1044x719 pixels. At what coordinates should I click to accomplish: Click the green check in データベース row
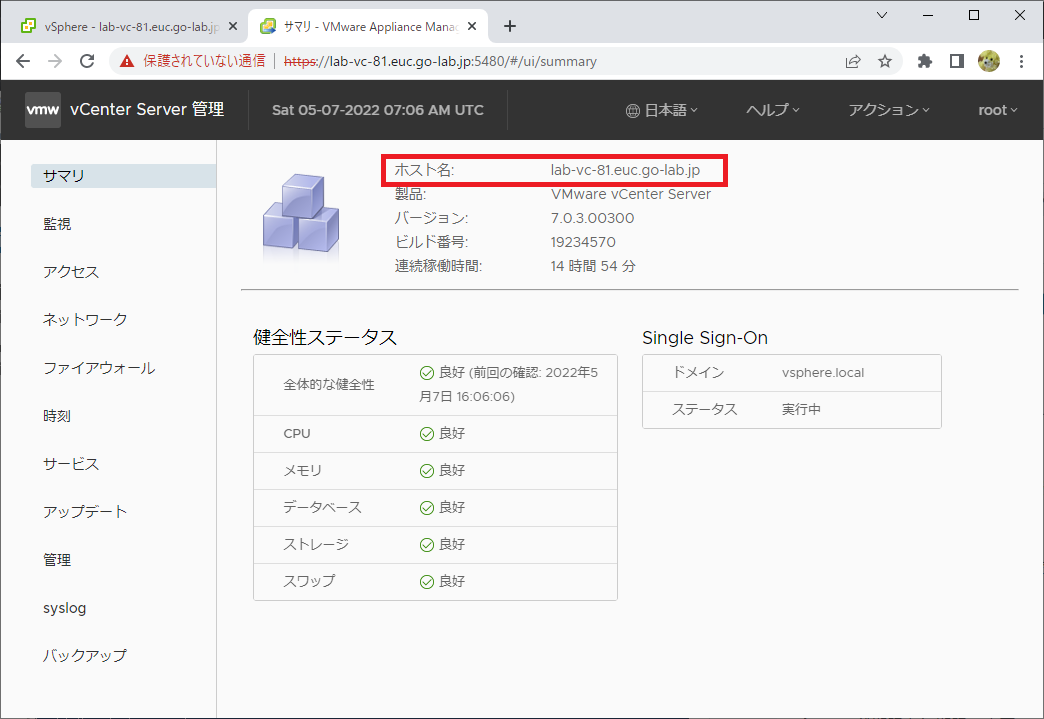point(427,508)
